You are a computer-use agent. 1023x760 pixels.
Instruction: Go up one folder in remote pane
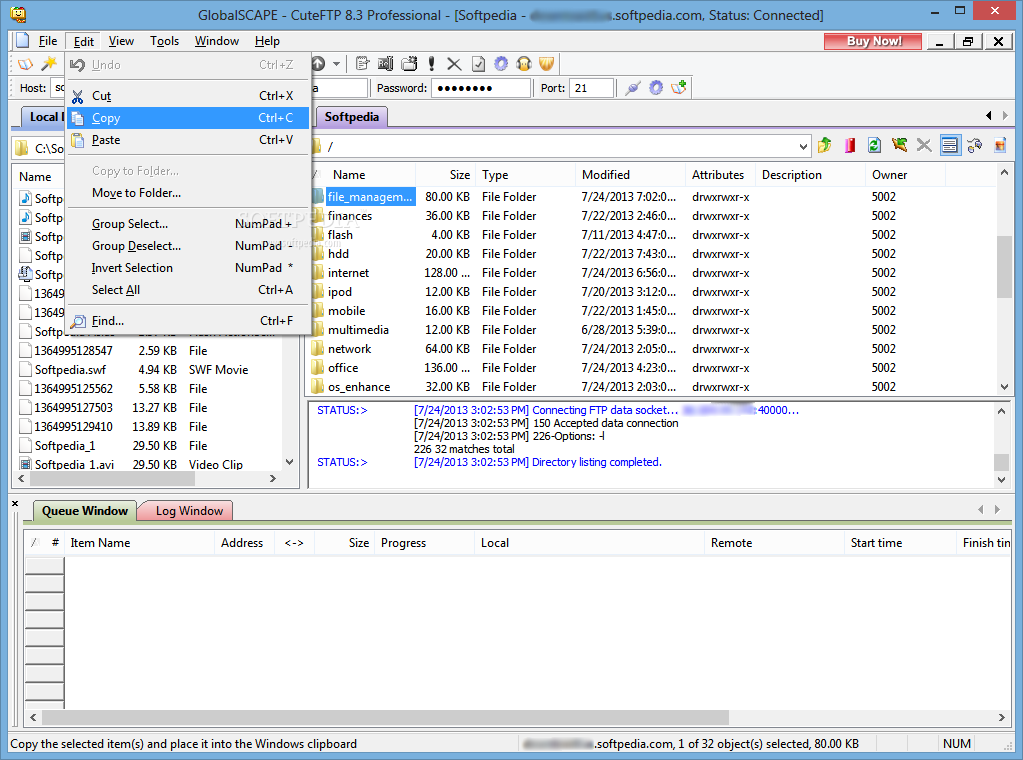pos(825,146)
